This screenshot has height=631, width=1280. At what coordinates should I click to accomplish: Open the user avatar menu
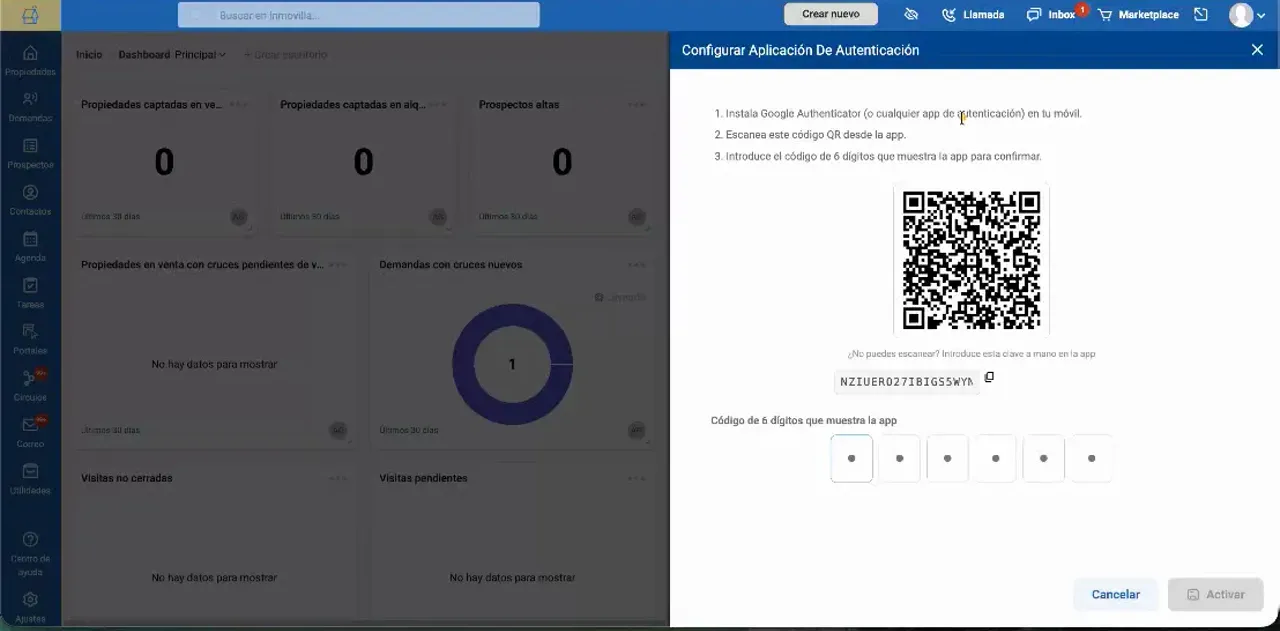tap(1247, 15)
